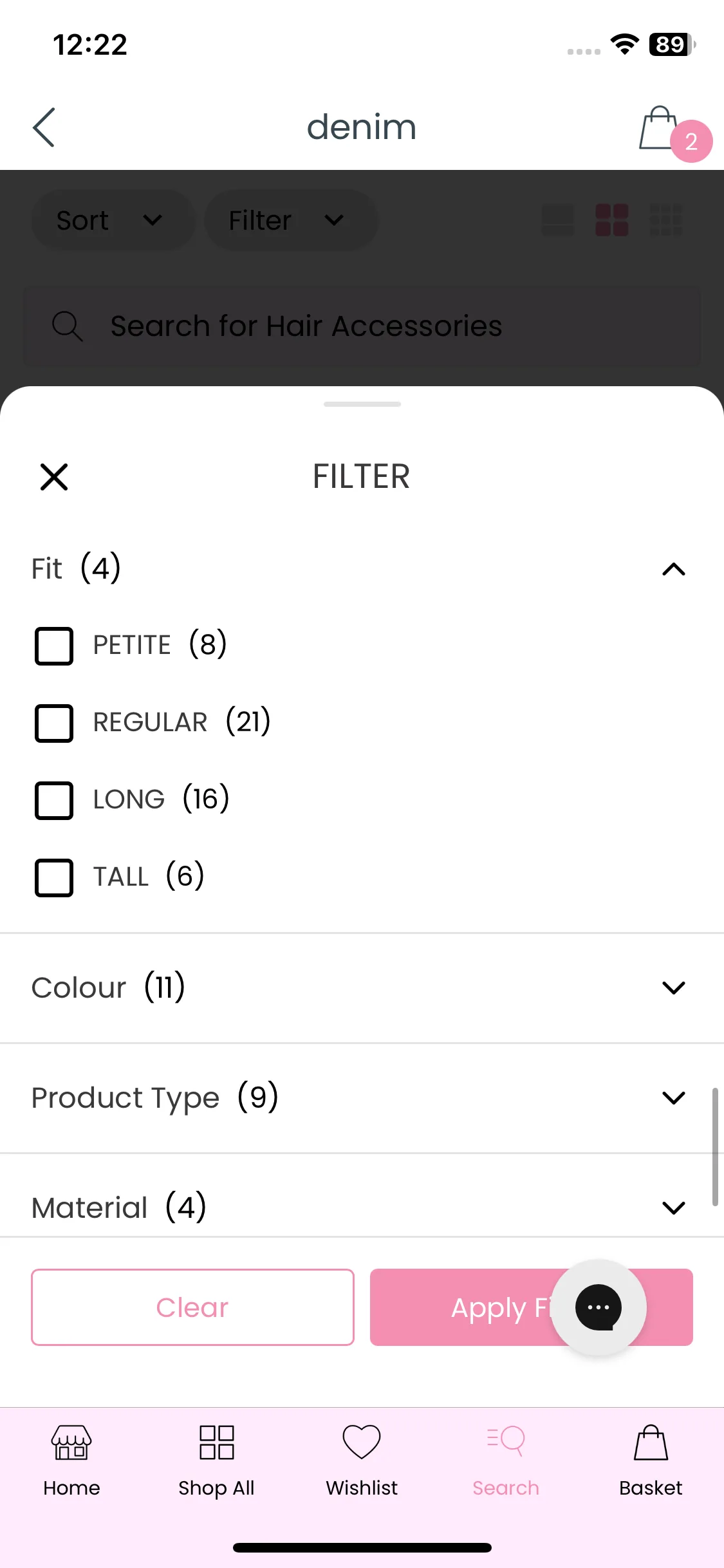Image resolution: width=724 pixels, height=1568 pixels.
Task: Check the PETITE fit checkbox
Action: click(54, 646)
